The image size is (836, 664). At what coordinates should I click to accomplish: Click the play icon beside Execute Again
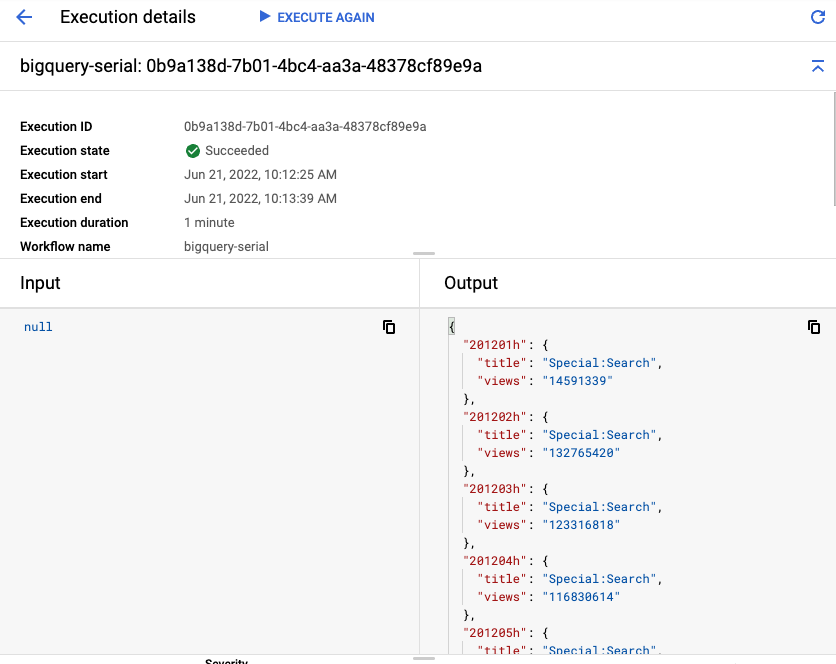[264, 17]
